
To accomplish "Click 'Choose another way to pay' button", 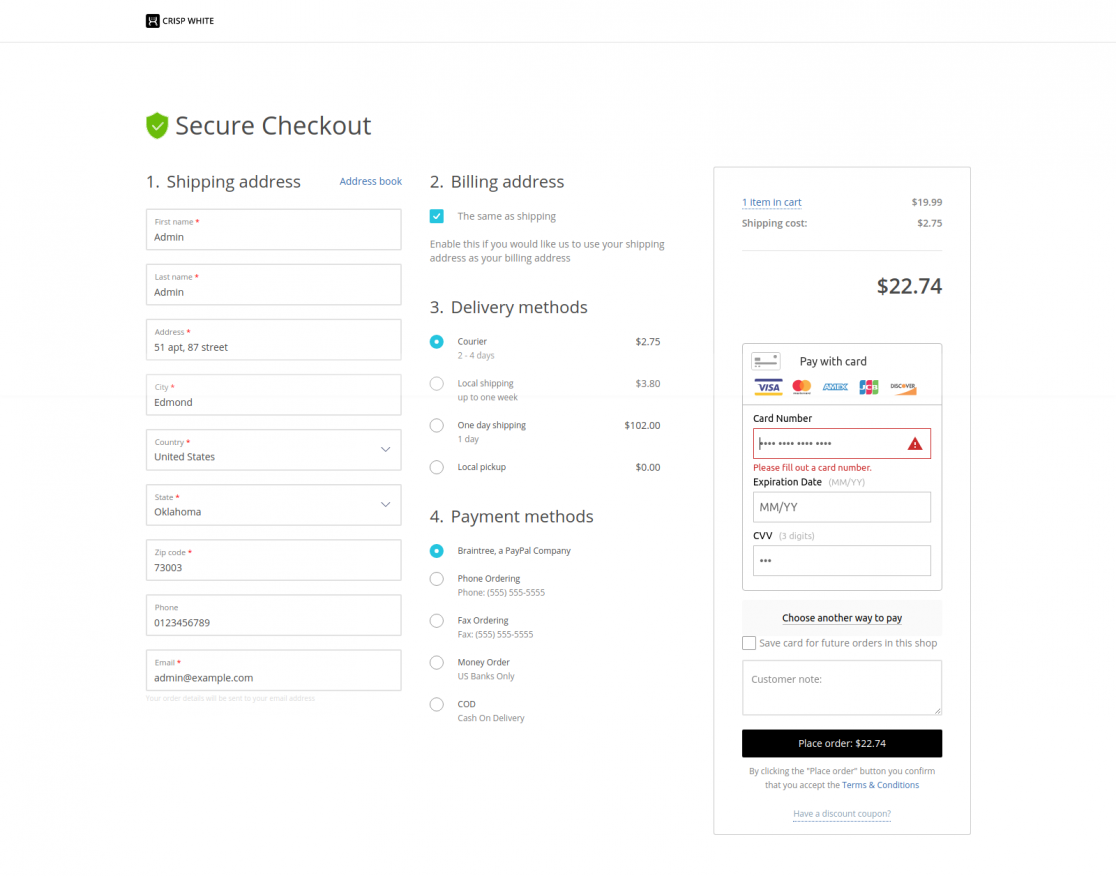I will [841, 618].
